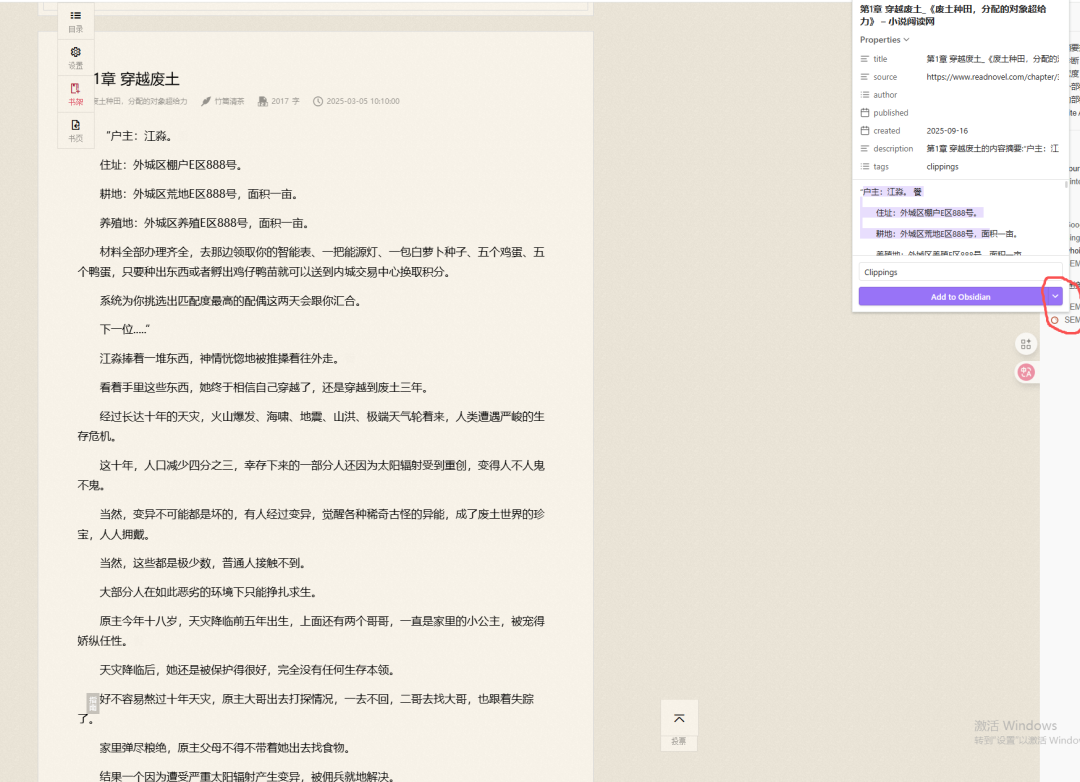Open the 目录 table of contents

[75, 20]
